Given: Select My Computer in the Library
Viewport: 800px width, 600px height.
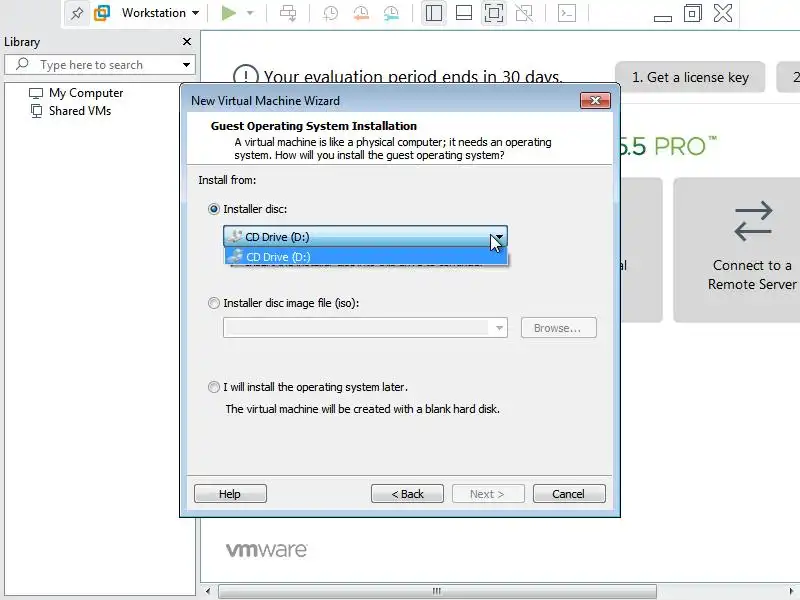Looking at the screenshot, I should 86,93.
